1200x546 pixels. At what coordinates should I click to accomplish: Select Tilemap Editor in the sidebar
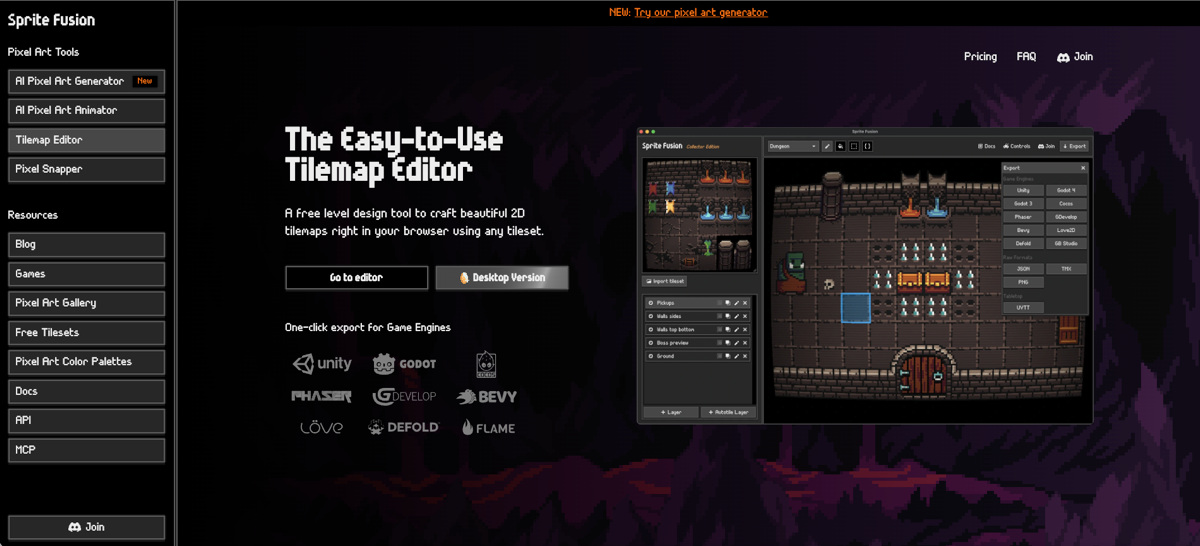(x=86, y=140)
